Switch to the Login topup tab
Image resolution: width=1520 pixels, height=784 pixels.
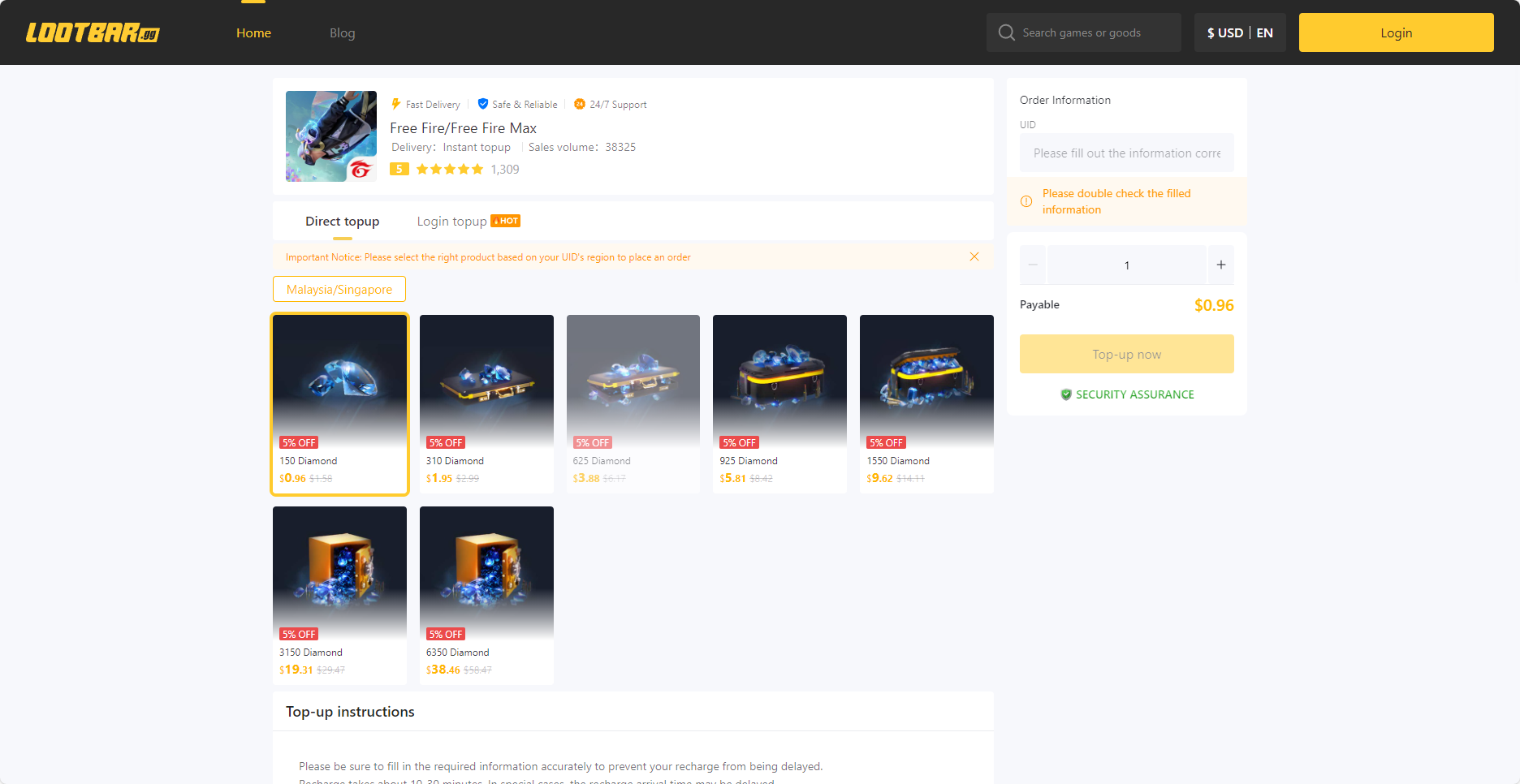tap(451, 222)
